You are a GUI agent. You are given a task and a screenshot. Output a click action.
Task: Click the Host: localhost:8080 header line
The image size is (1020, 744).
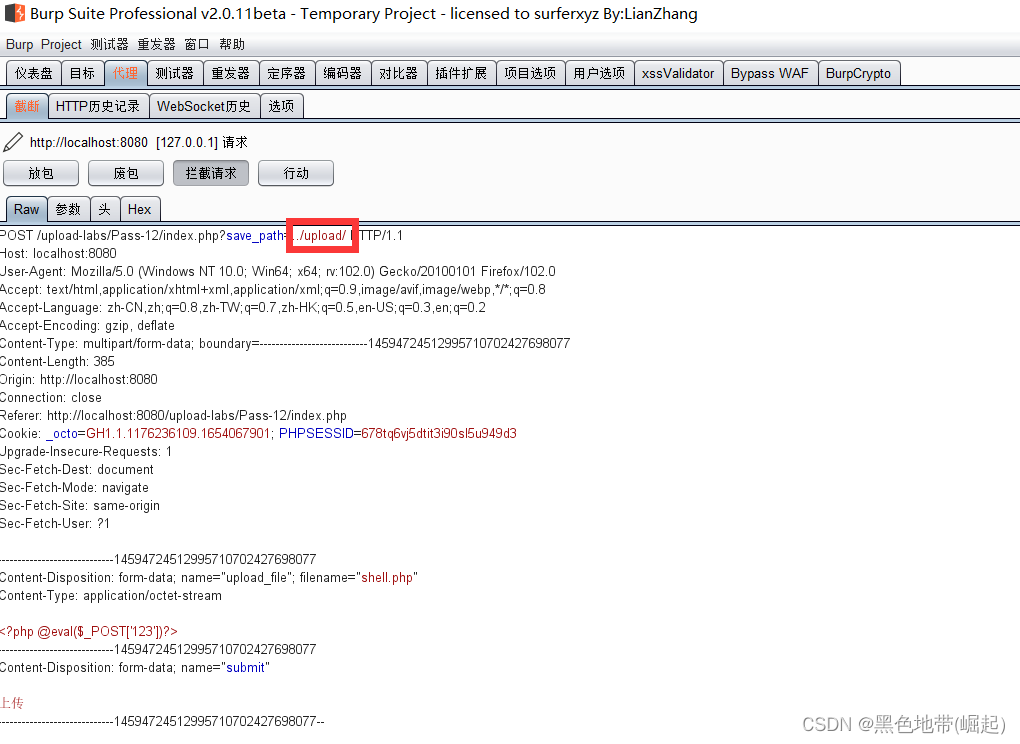(x=59, y=254)
